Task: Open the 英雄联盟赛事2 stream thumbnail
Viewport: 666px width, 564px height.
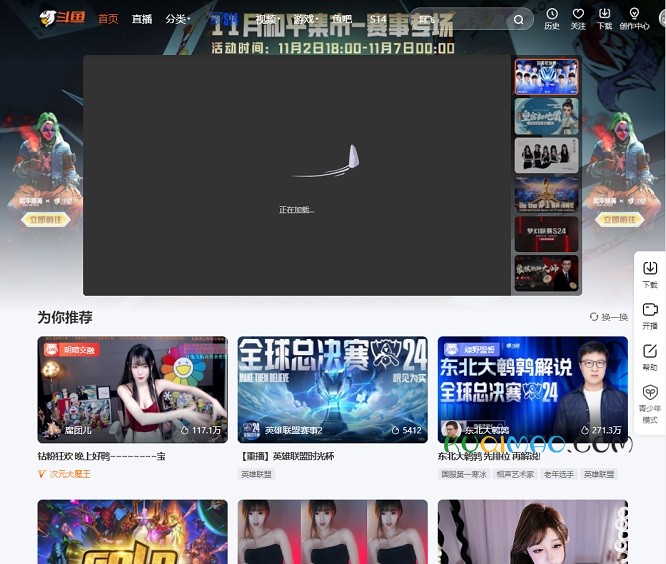Action: tap(333, 389)
